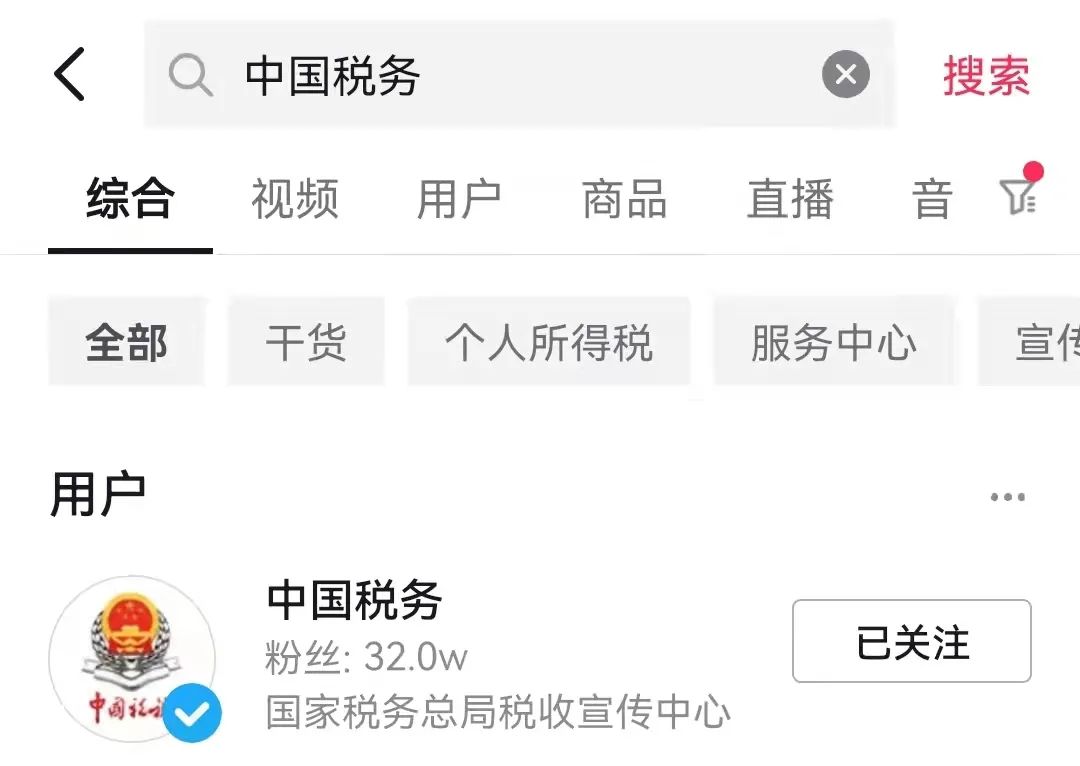
Task: Choose the 服务中心 filter chip
Action: pyautogui.click(x=833, y=342)
